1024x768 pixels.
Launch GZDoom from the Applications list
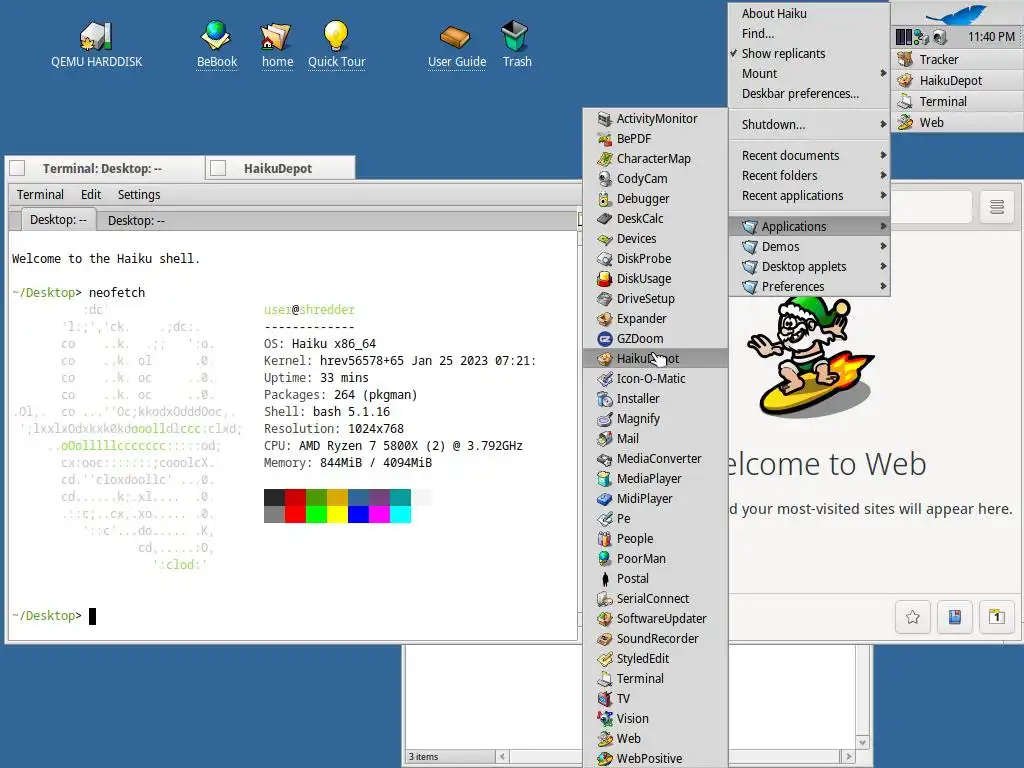pos(655,338)
